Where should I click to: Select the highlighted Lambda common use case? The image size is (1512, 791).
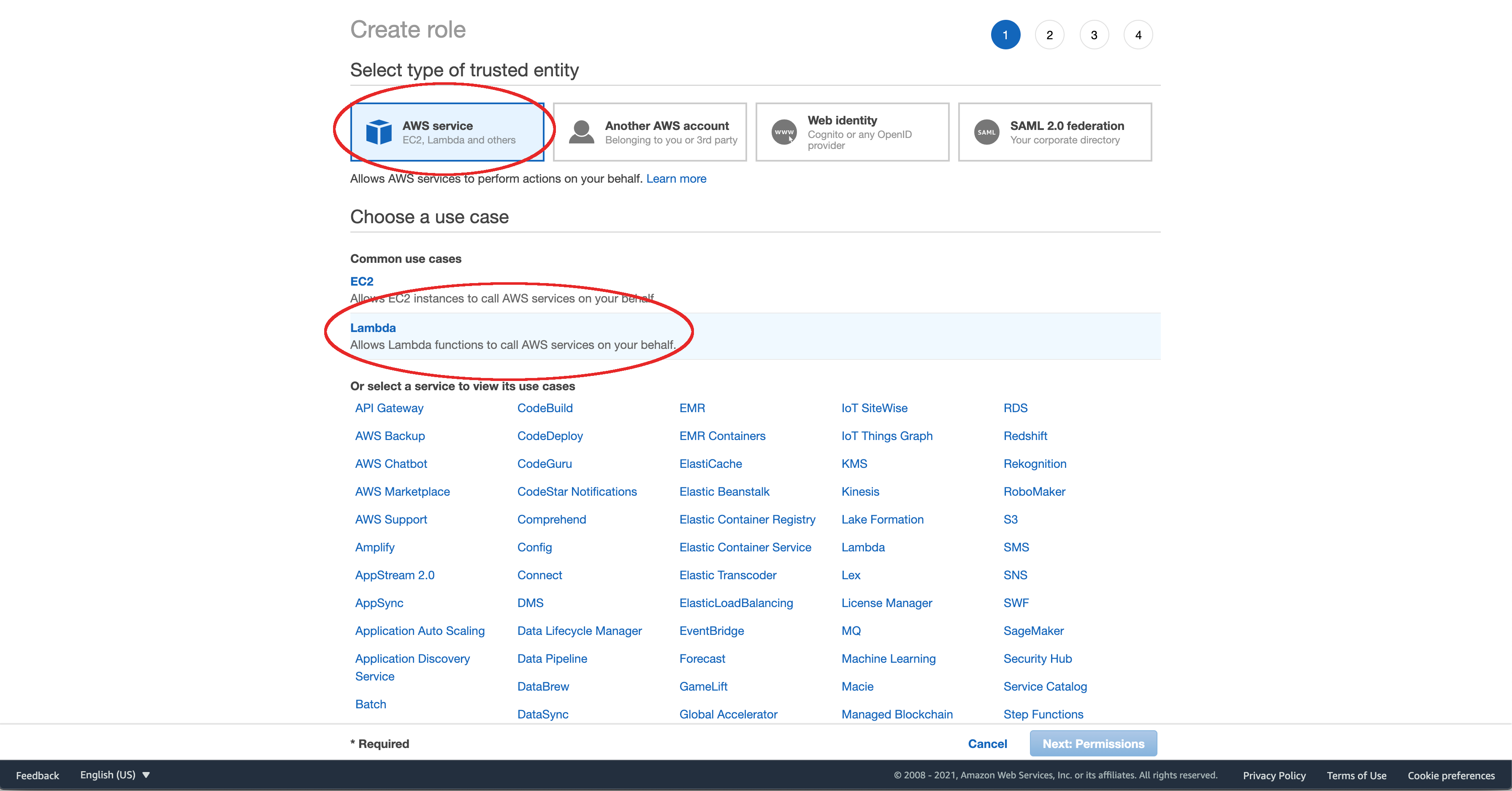pyautogui.click(x=756, y=336)
